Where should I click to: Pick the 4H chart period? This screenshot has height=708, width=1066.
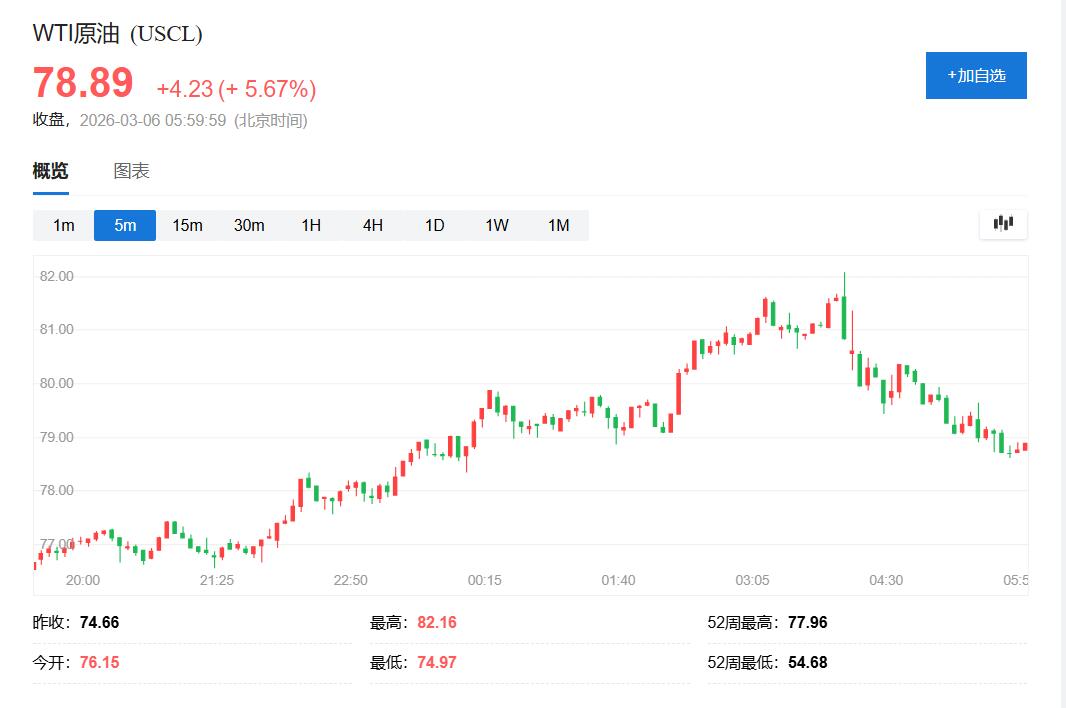(x=373, y=225)
